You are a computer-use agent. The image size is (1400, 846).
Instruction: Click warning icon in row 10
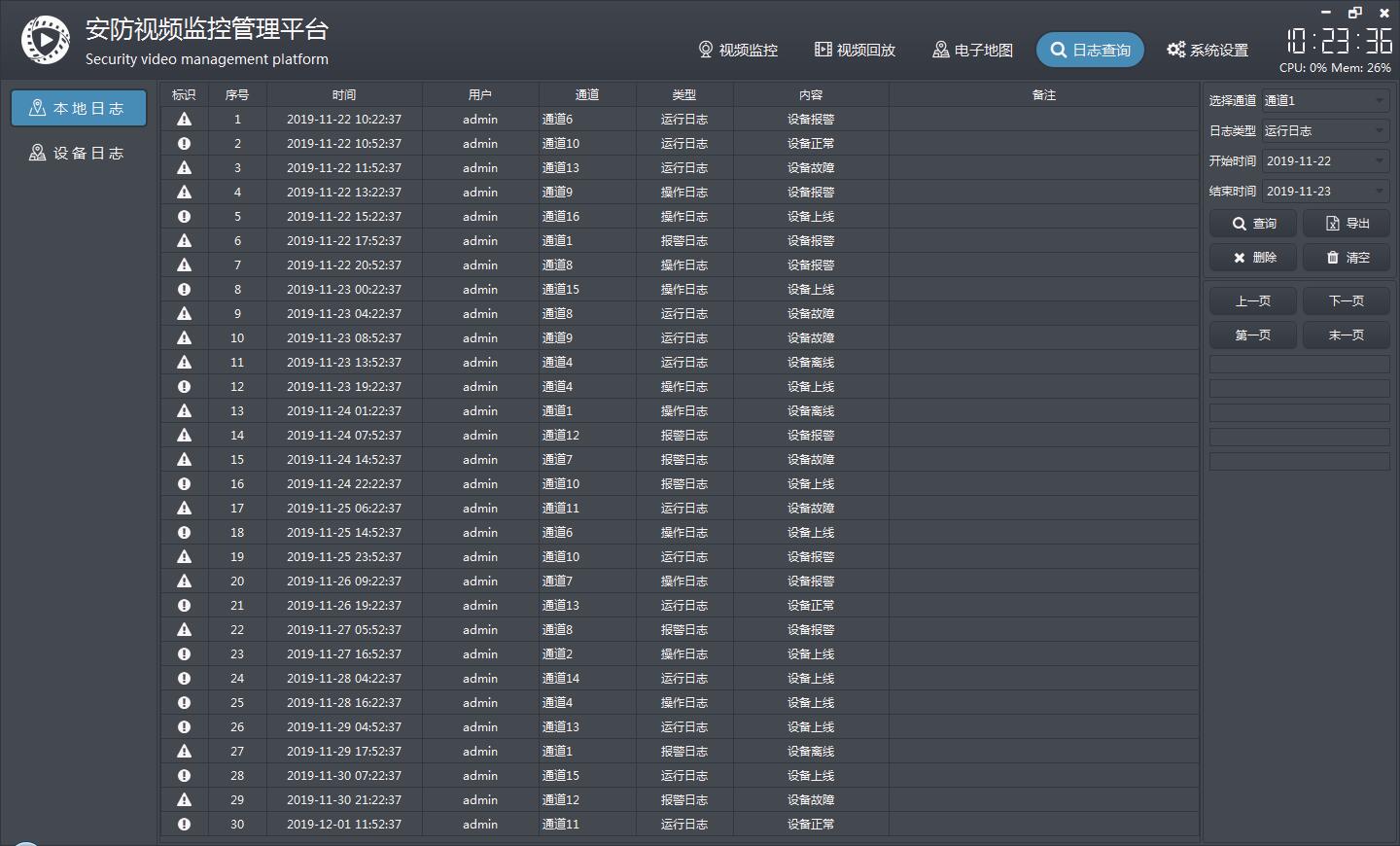coord(184,337)
